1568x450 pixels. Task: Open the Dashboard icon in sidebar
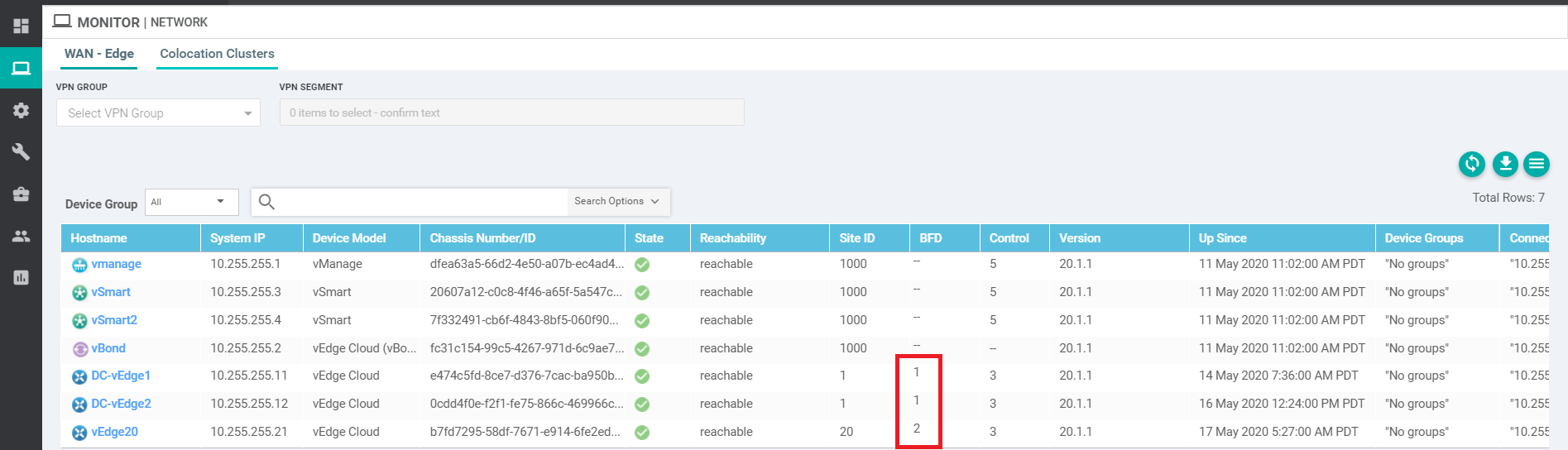(x=21, y=26)
